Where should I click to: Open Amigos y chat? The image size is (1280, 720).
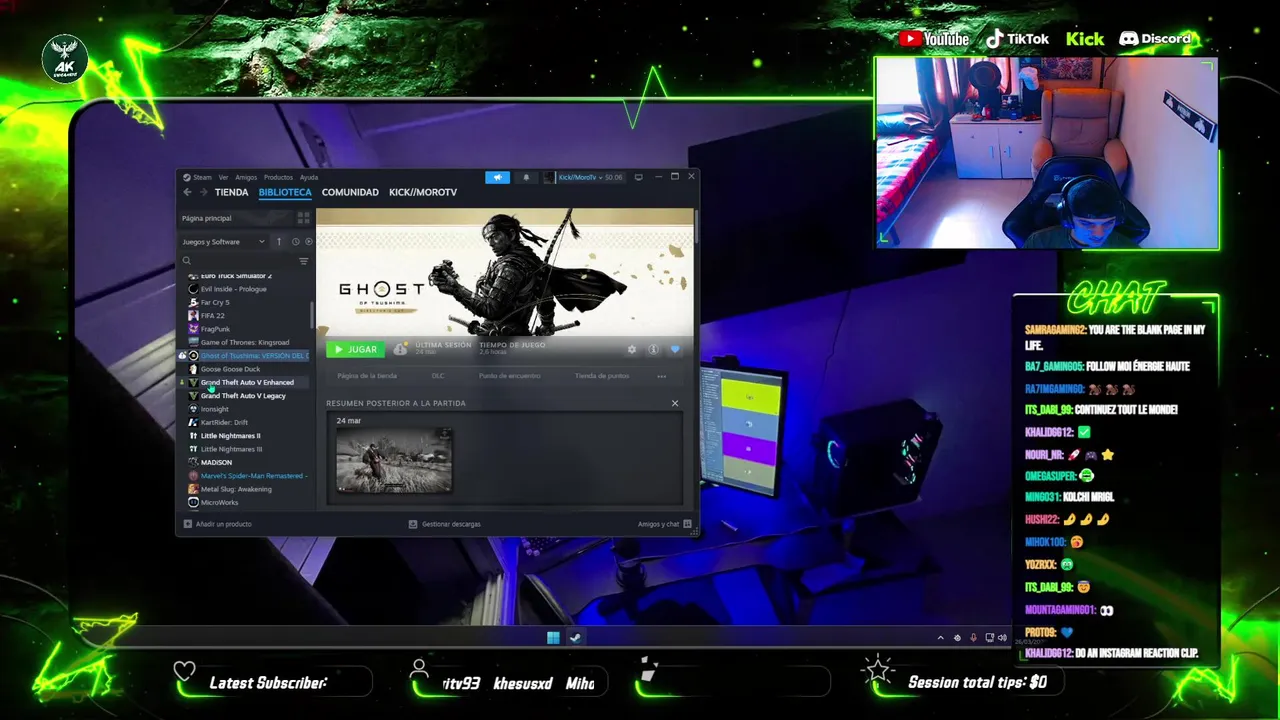pos(664,524)
